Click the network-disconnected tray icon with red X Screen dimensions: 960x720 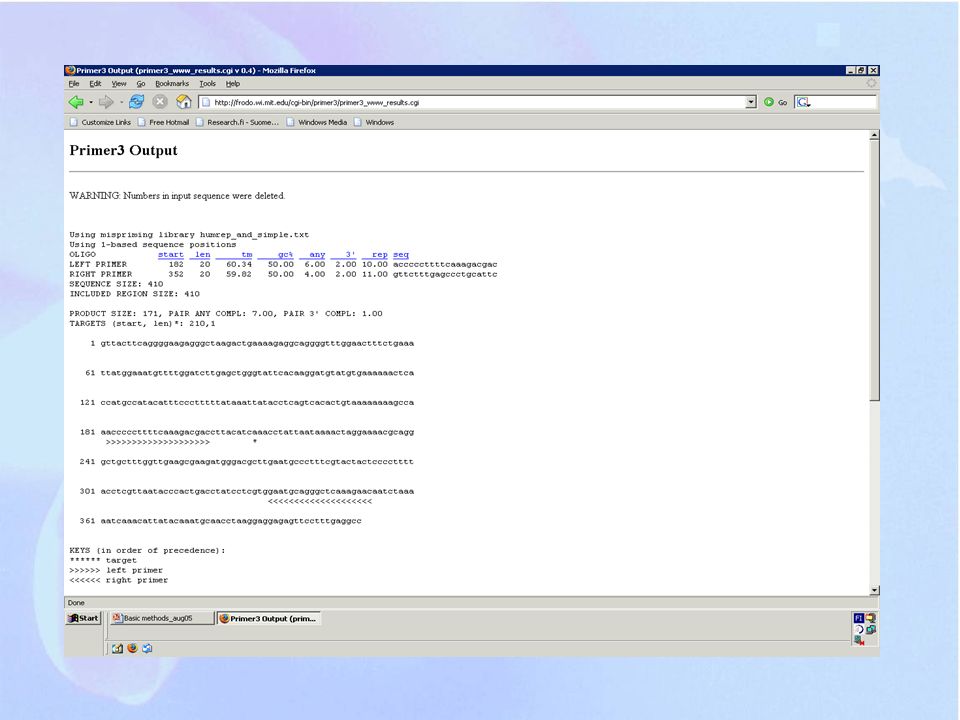click(x=859, y=640)
